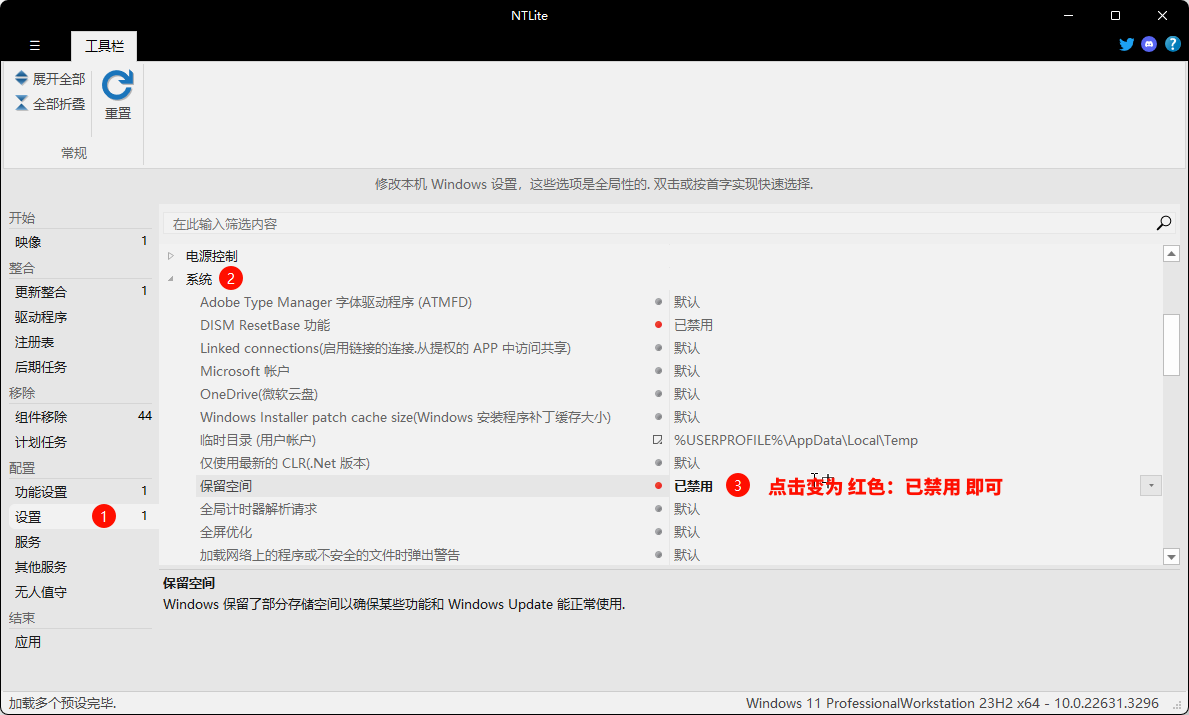Toggle the 全屏优化 status dot

[x=658, y=532]
